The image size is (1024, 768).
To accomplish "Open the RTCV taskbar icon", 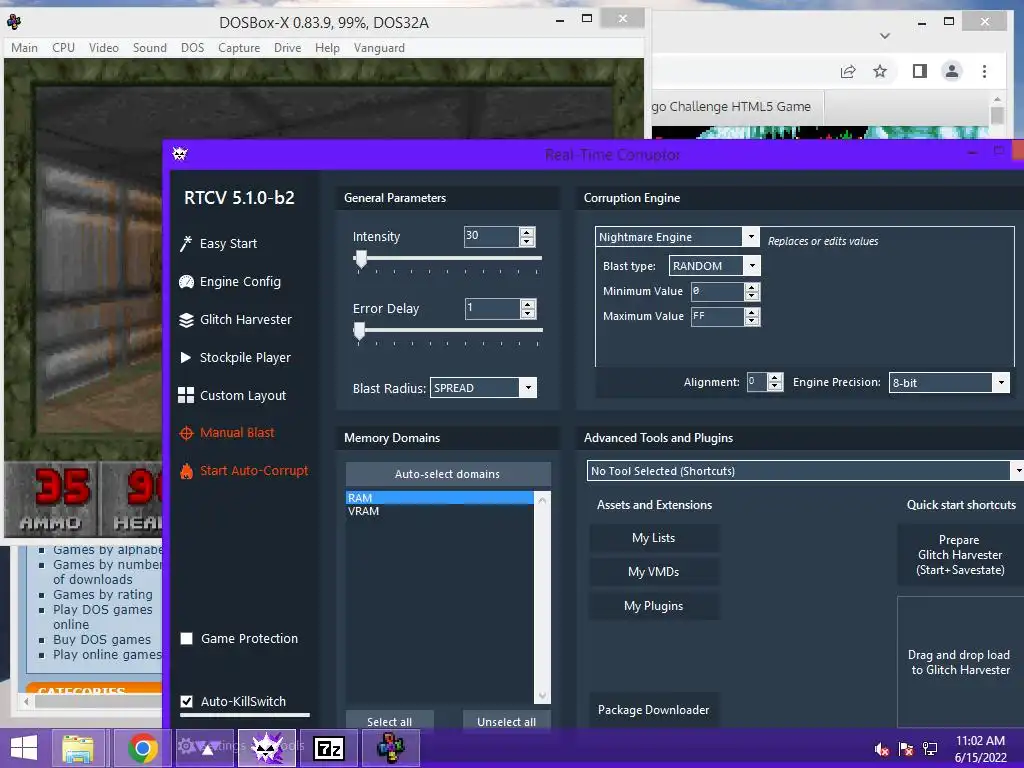I will (x=266, y=748).
